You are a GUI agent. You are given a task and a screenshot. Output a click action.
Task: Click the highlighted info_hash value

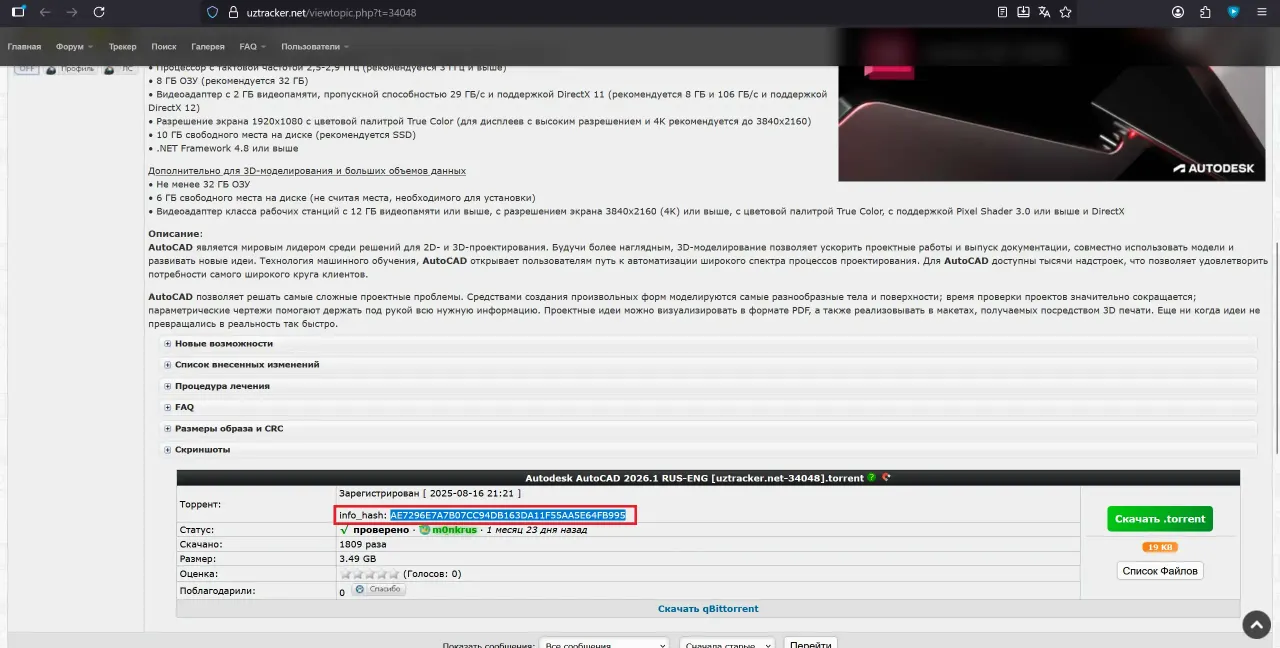point(508,515)
